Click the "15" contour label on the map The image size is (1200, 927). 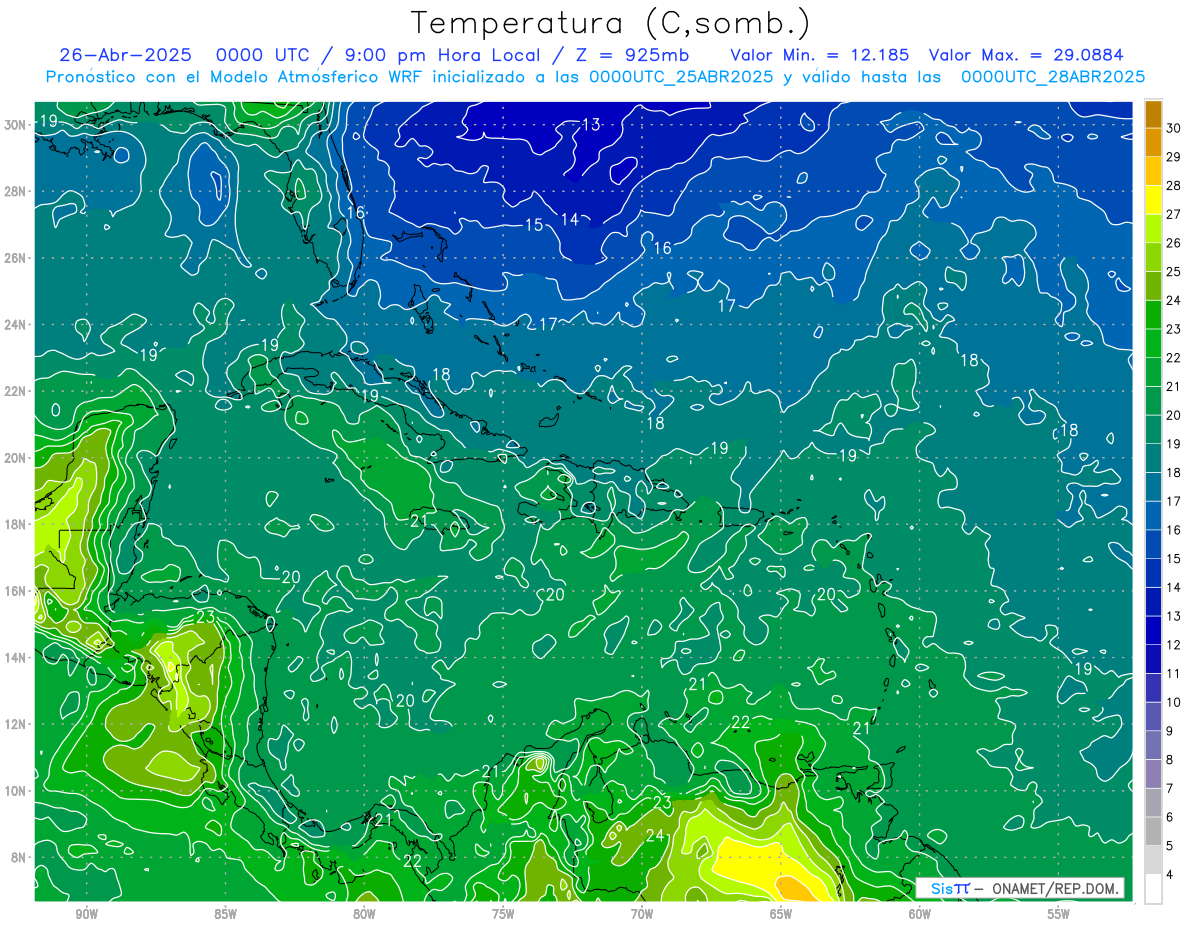[534, 225]
